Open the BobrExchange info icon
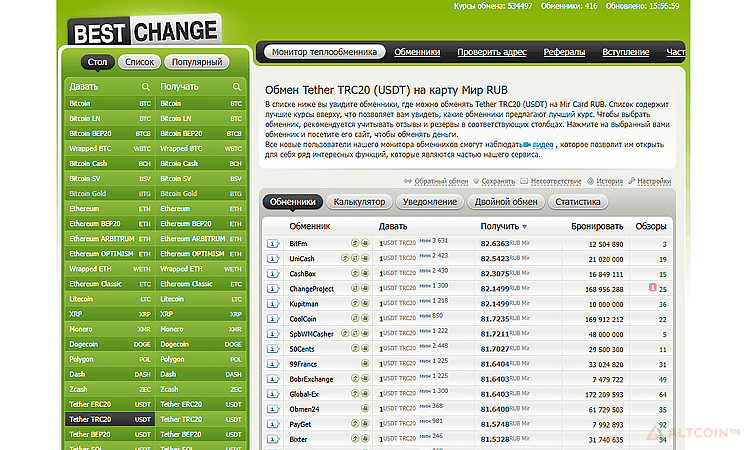Image resolution: width=750 pixels, height=450 pixels. (273, 379)
